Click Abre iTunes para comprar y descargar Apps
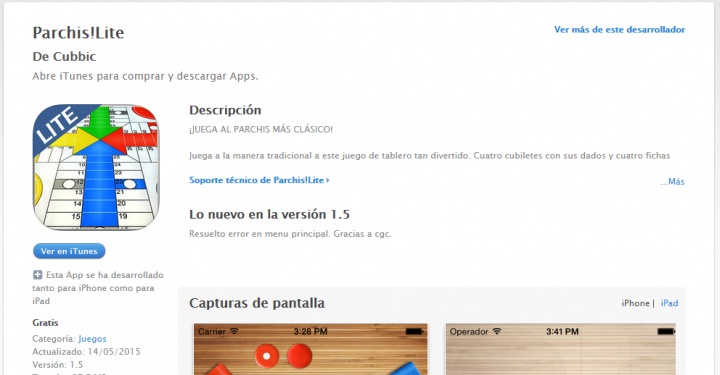Viewport: 720px width, 375px height. click(x=145, y=76)
